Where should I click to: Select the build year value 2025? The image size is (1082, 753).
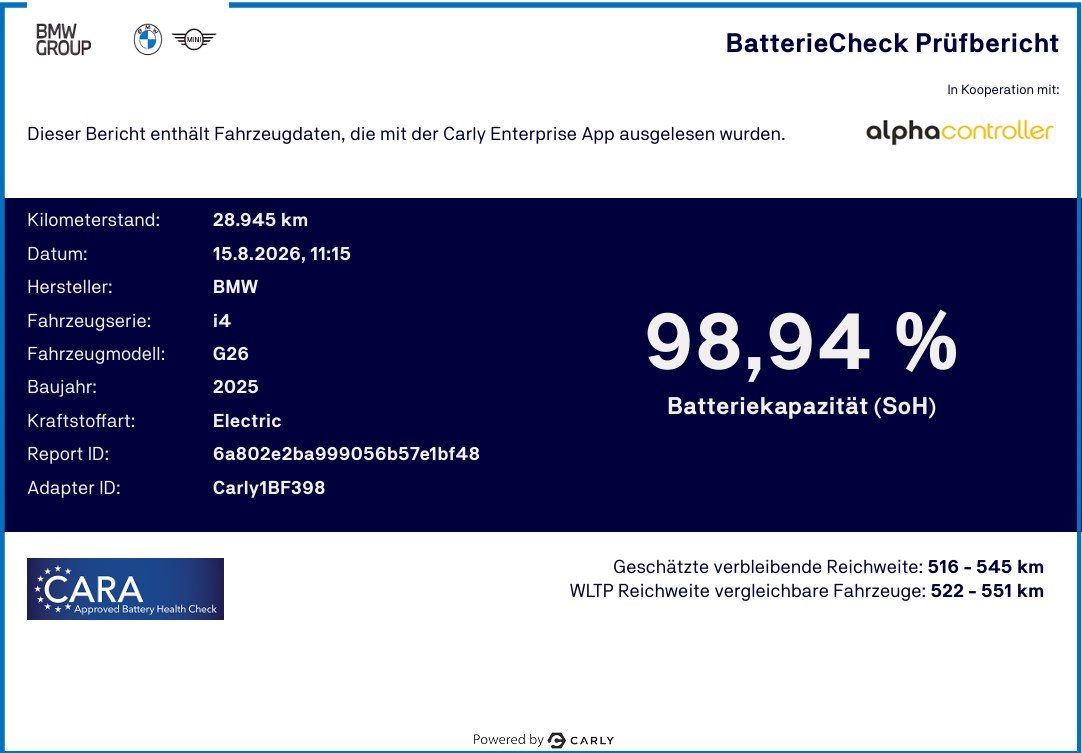coord(235,387)
